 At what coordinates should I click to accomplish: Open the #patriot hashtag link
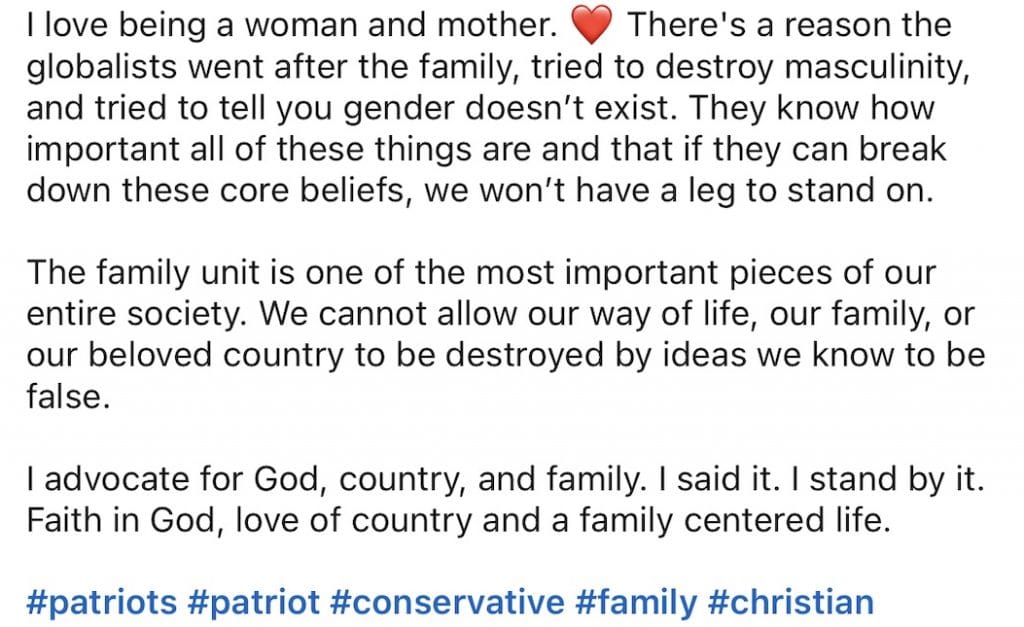tap(253, 602)
